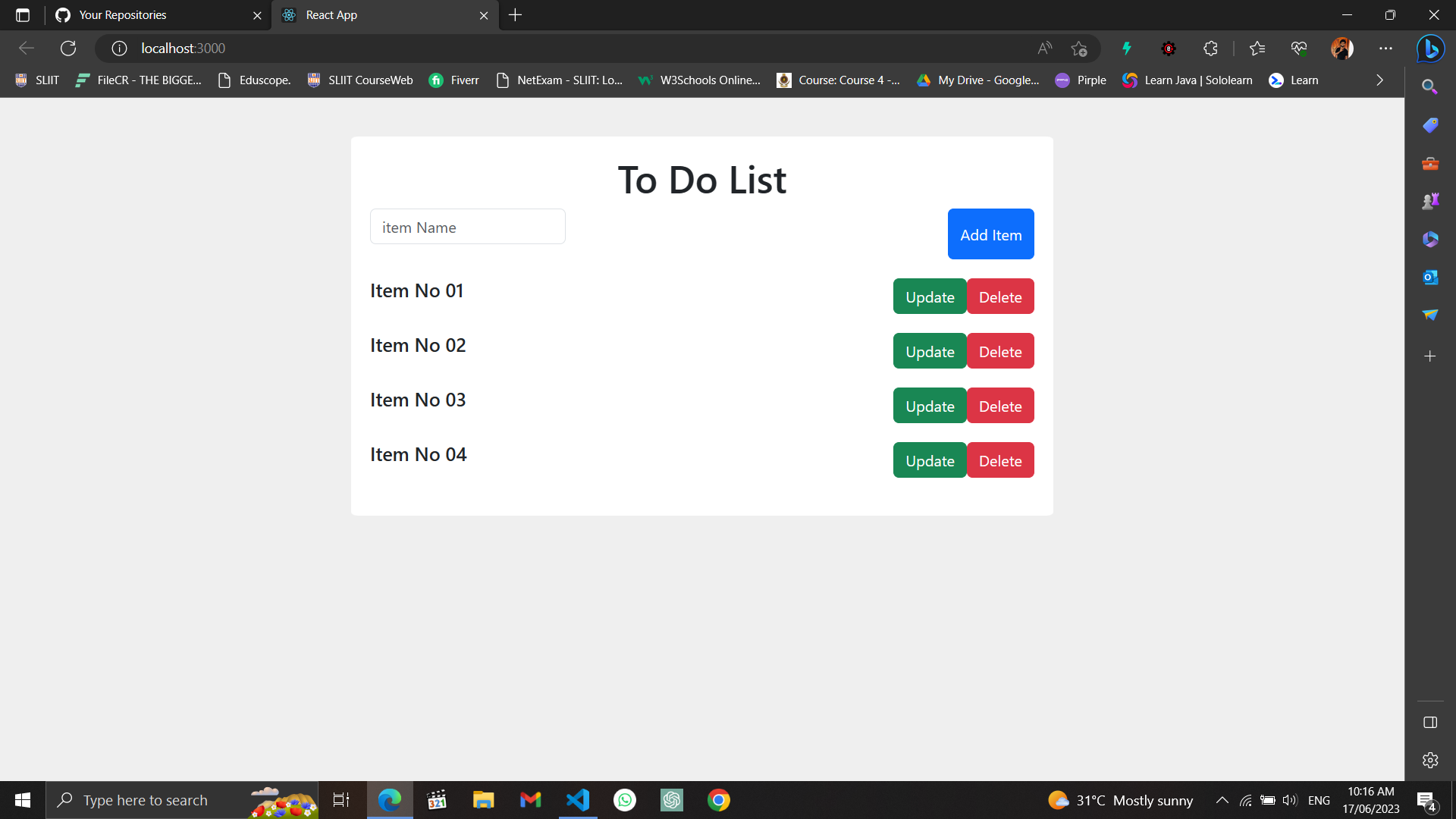Open Outlook from the sidebar
This screenshot has width=1456, height=819.
(x=1430, y=277)
